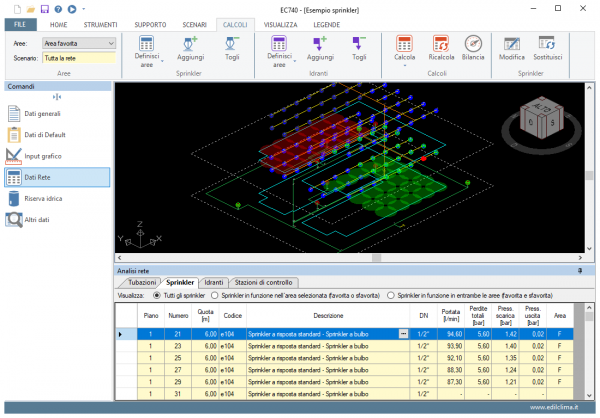Expand the Calcola dropdown arrow
This screenshot has height=418, width=600.
pyautogui.click(x=404, y=65)
